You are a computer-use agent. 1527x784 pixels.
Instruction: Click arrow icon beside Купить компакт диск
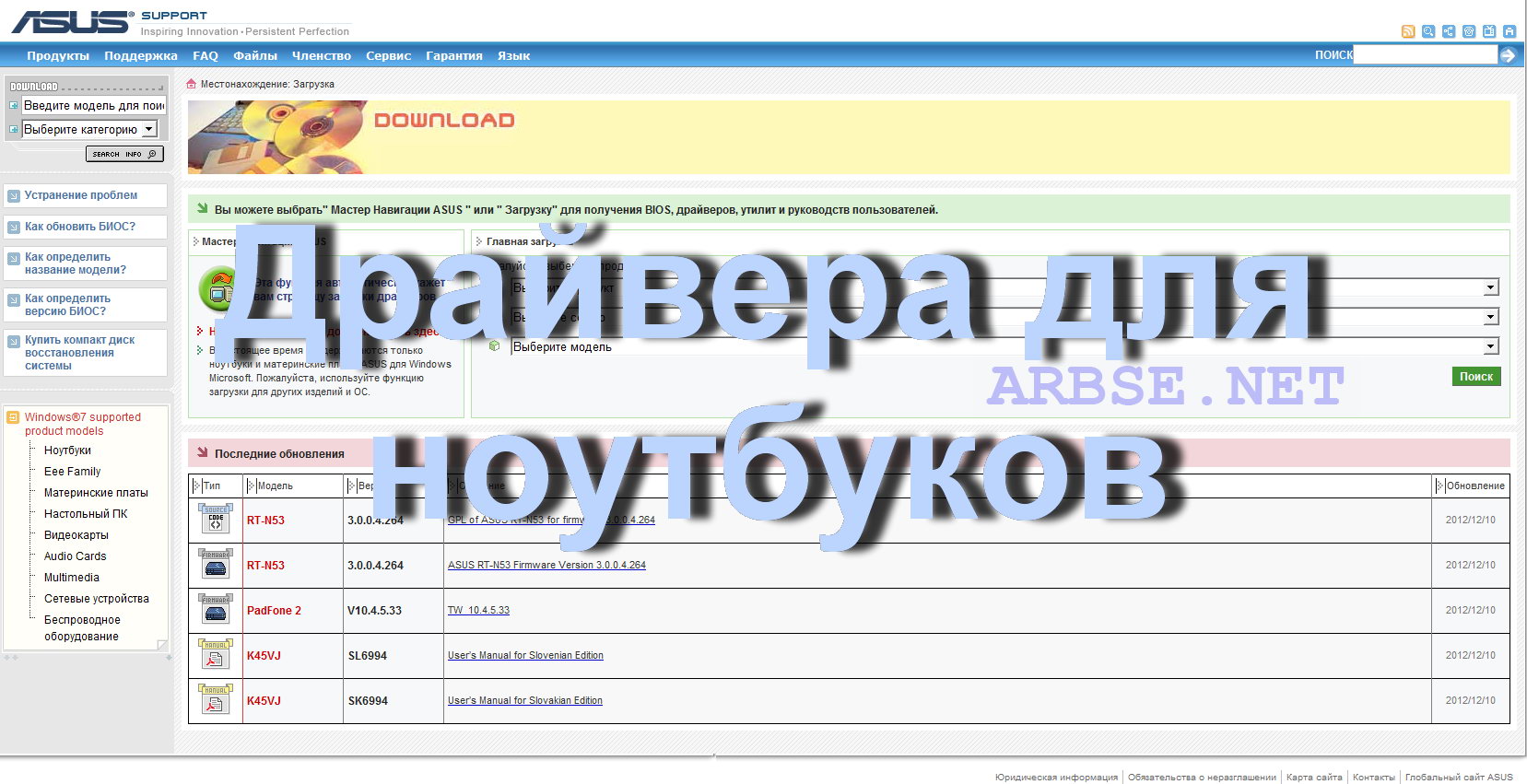(14, 341)
